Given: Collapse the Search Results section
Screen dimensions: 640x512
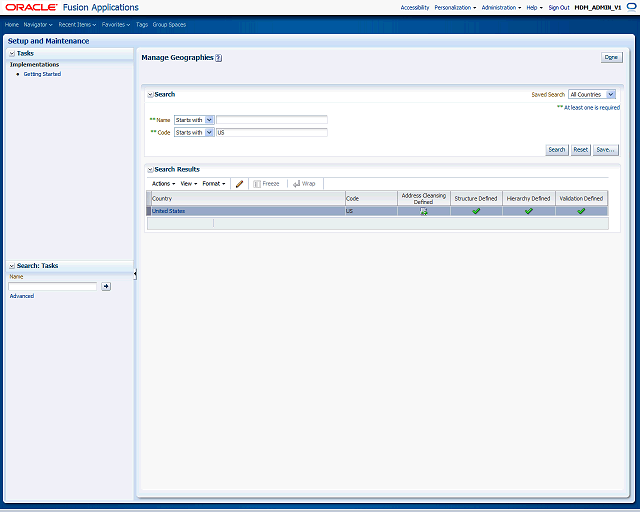Looking at the screenshot, I should click(150, 169).
